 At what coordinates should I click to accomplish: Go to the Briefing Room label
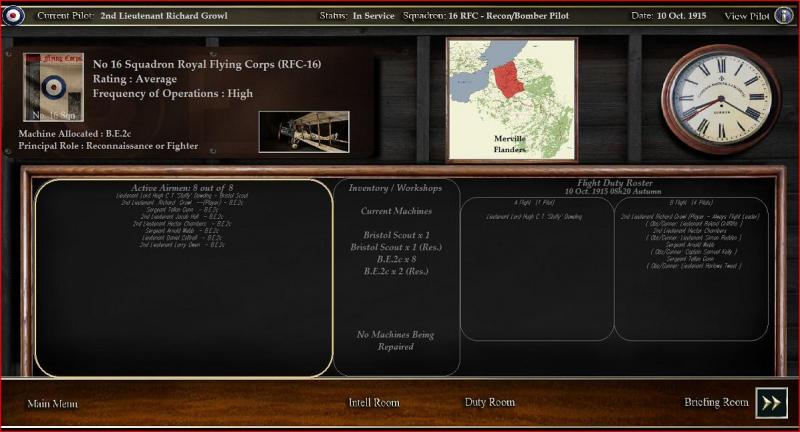716,402
